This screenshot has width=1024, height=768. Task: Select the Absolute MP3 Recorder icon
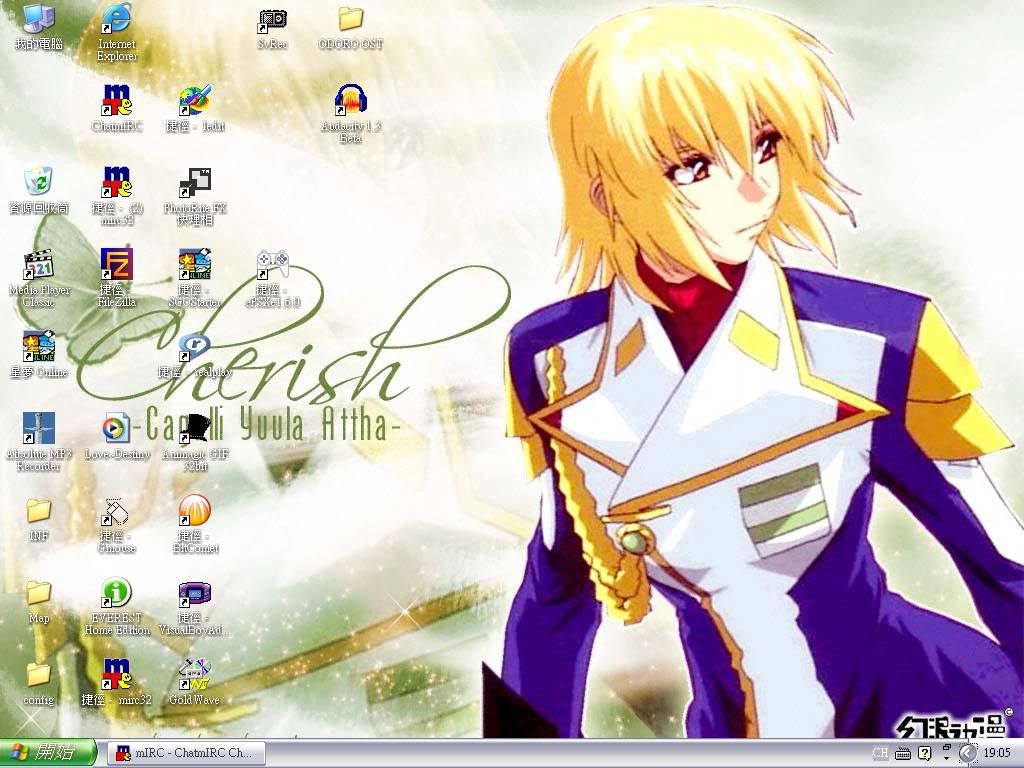38,429
